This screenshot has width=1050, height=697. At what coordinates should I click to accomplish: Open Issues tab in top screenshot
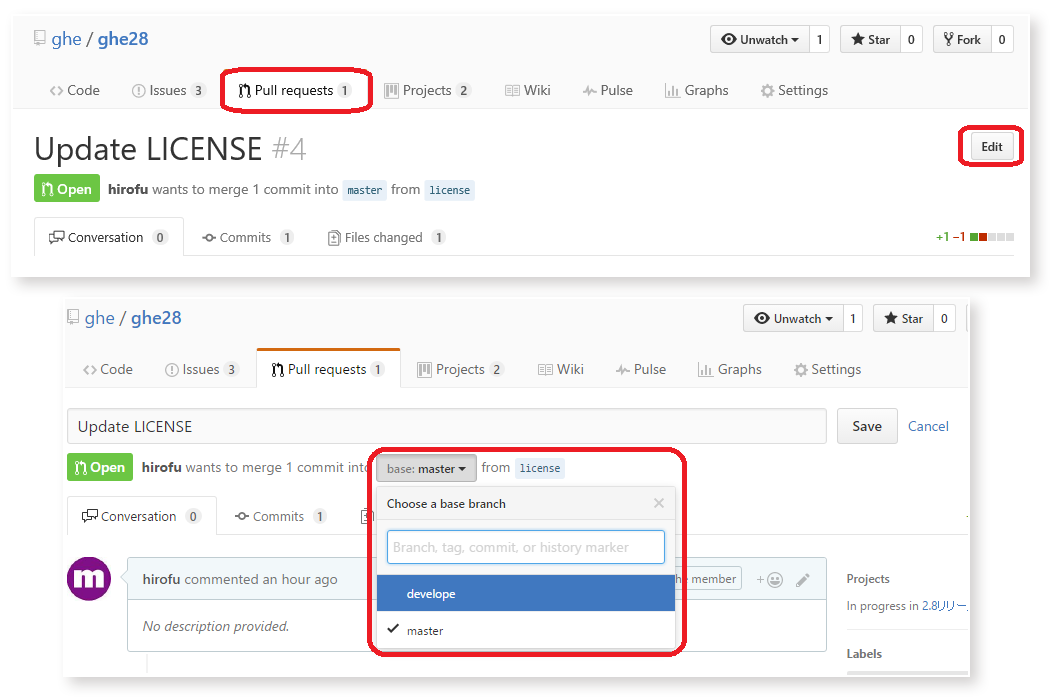(168, 90)
